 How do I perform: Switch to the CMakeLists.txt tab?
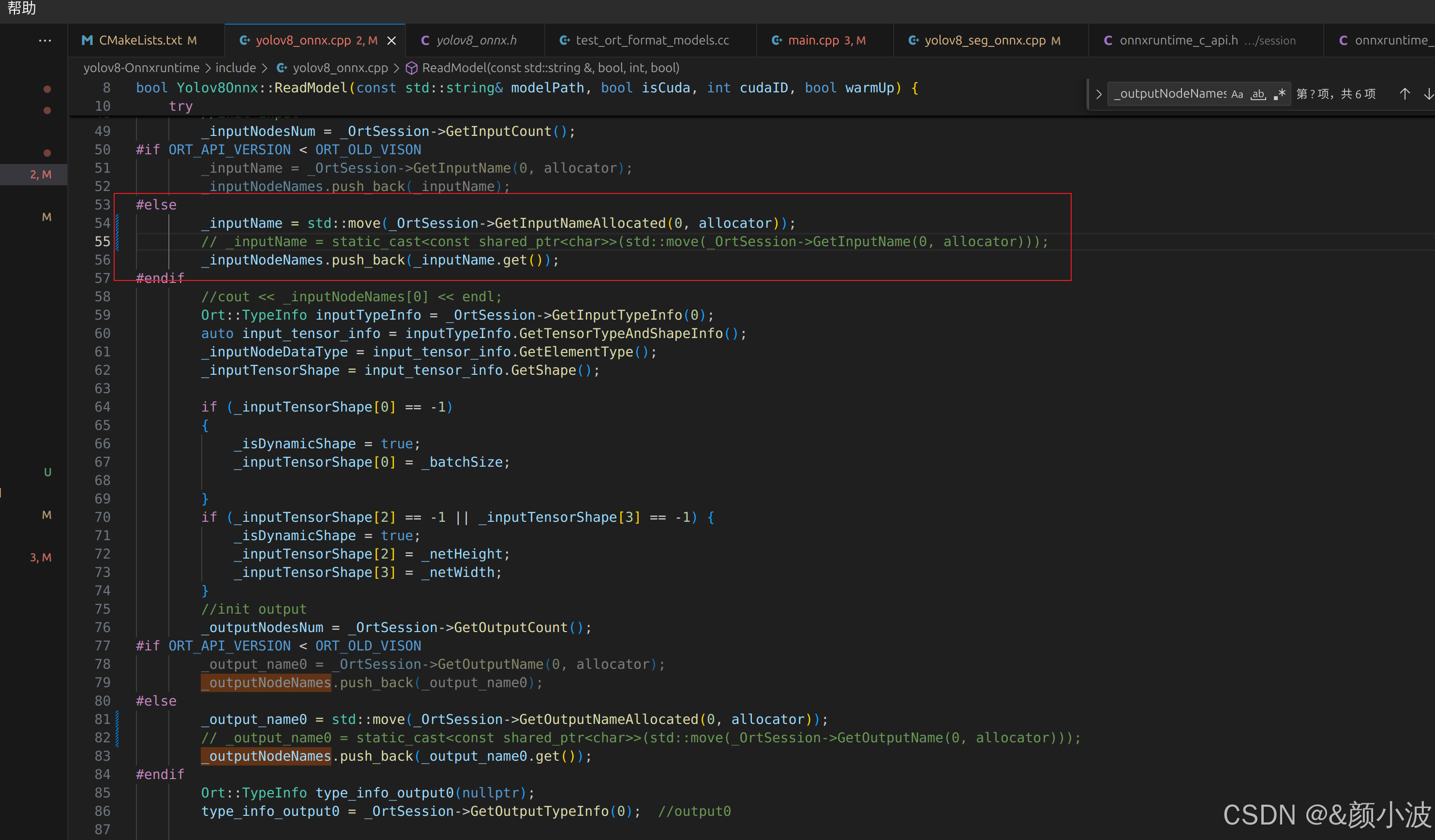coord(140,41)
